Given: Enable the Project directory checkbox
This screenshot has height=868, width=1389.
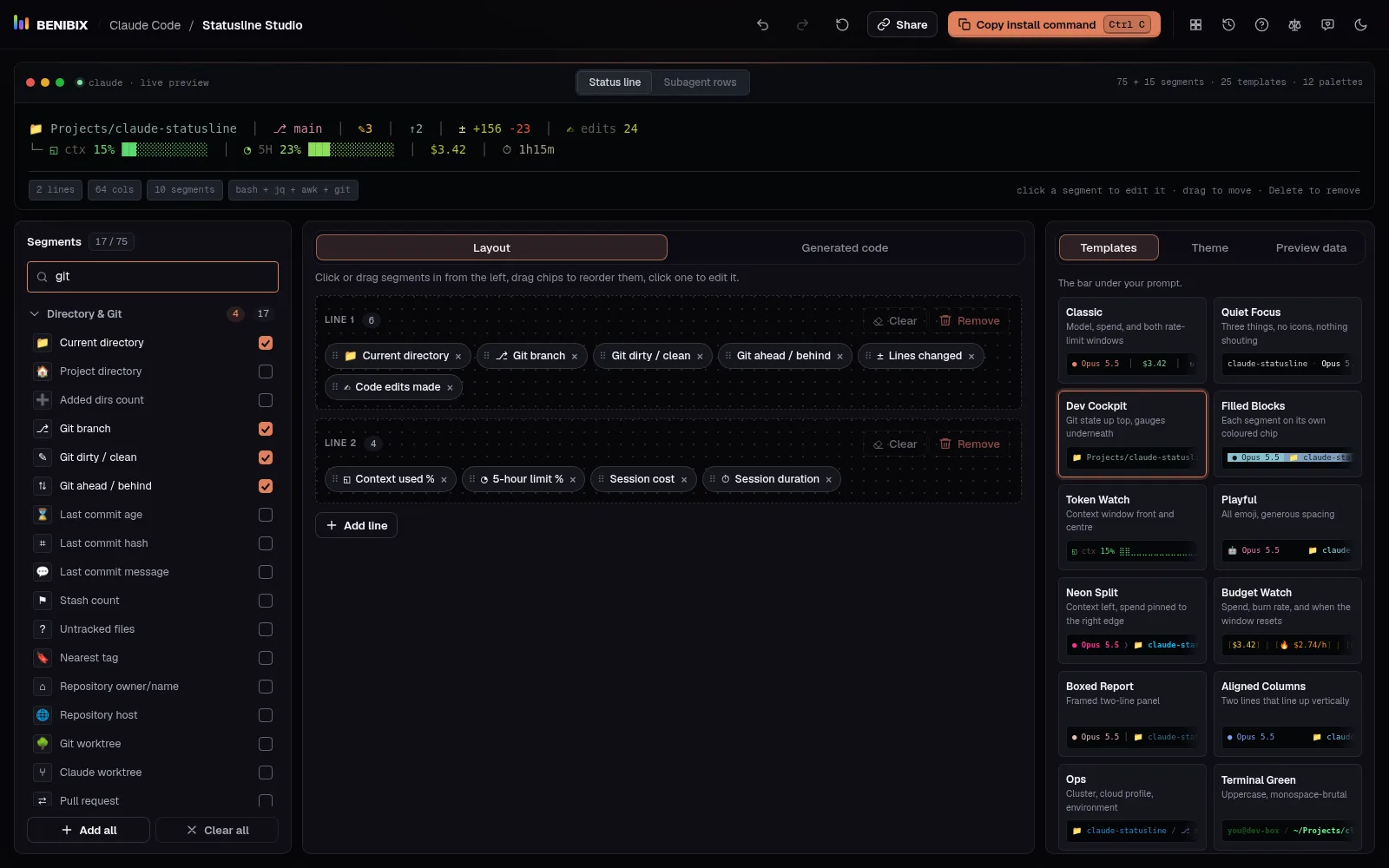Looking at the screenshot, I should click(266, 372).
